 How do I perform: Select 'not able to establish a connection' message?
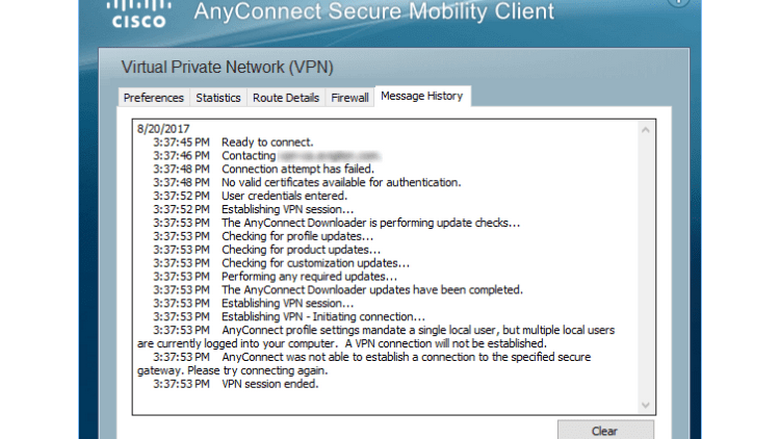(x=364, y=363)
